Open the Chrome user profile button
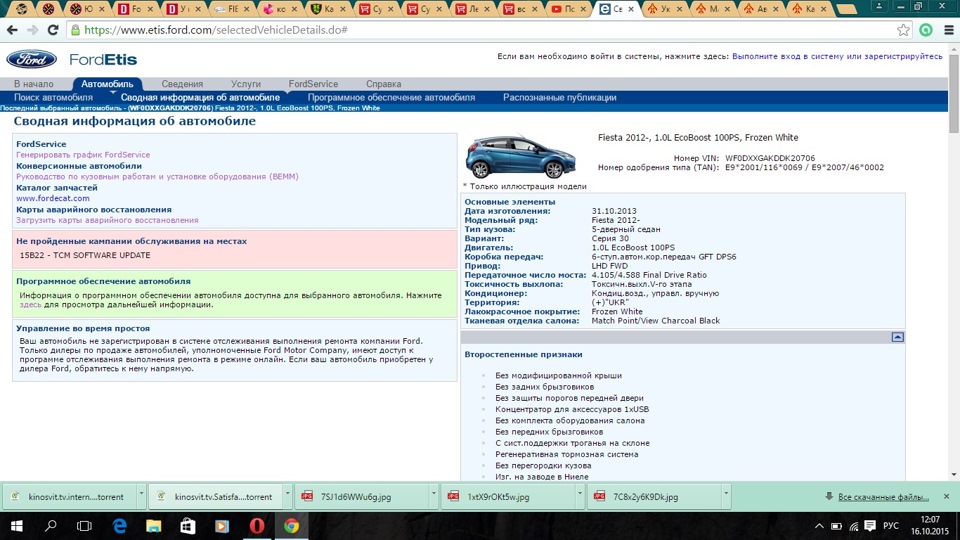 pos(879,6)
